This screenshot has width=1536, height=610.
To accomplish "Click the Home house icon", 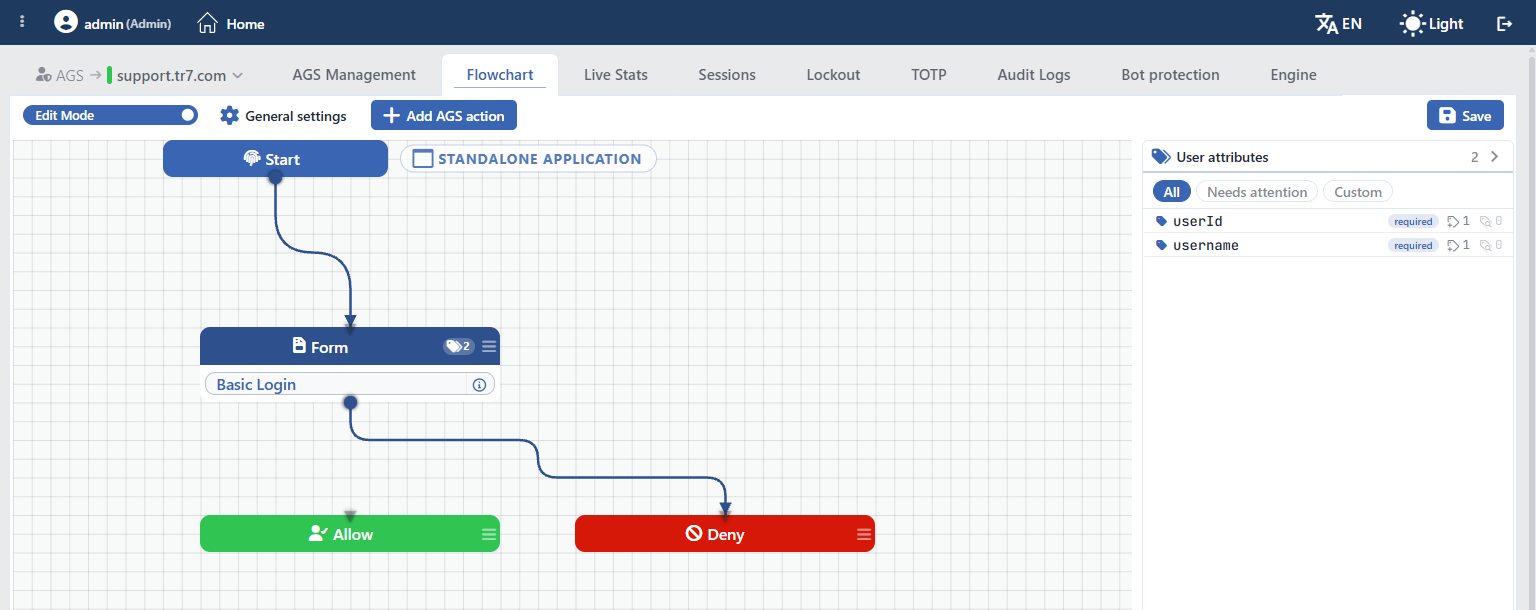I will pyautogui.click(x=207, y=23).
